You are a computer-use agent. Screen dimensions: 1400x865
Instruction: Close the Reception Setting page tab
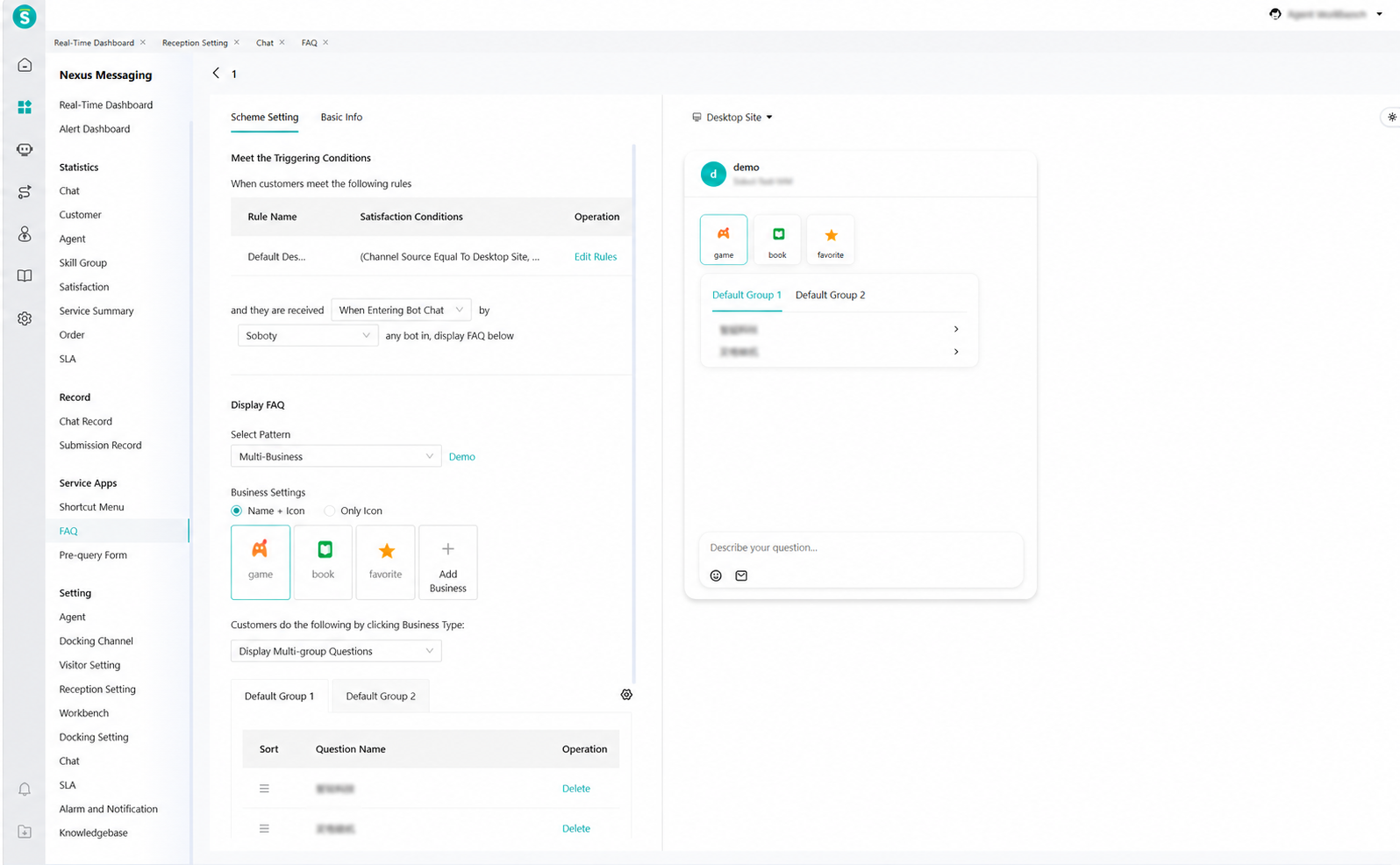[236, 42]
